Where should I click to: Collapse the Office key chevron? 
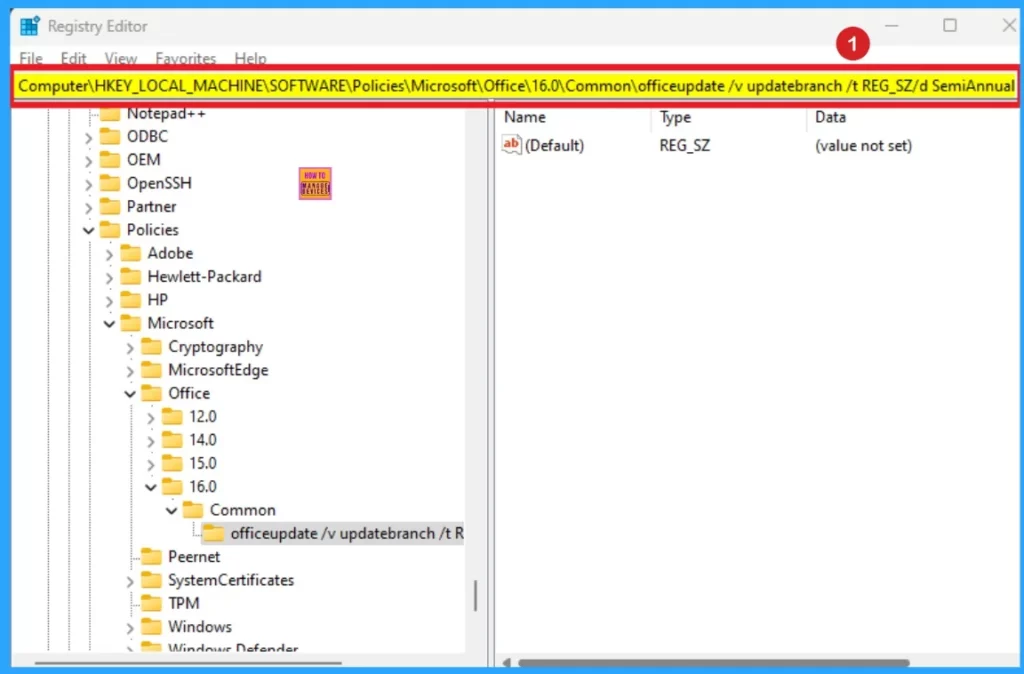[x=130, y=394]
